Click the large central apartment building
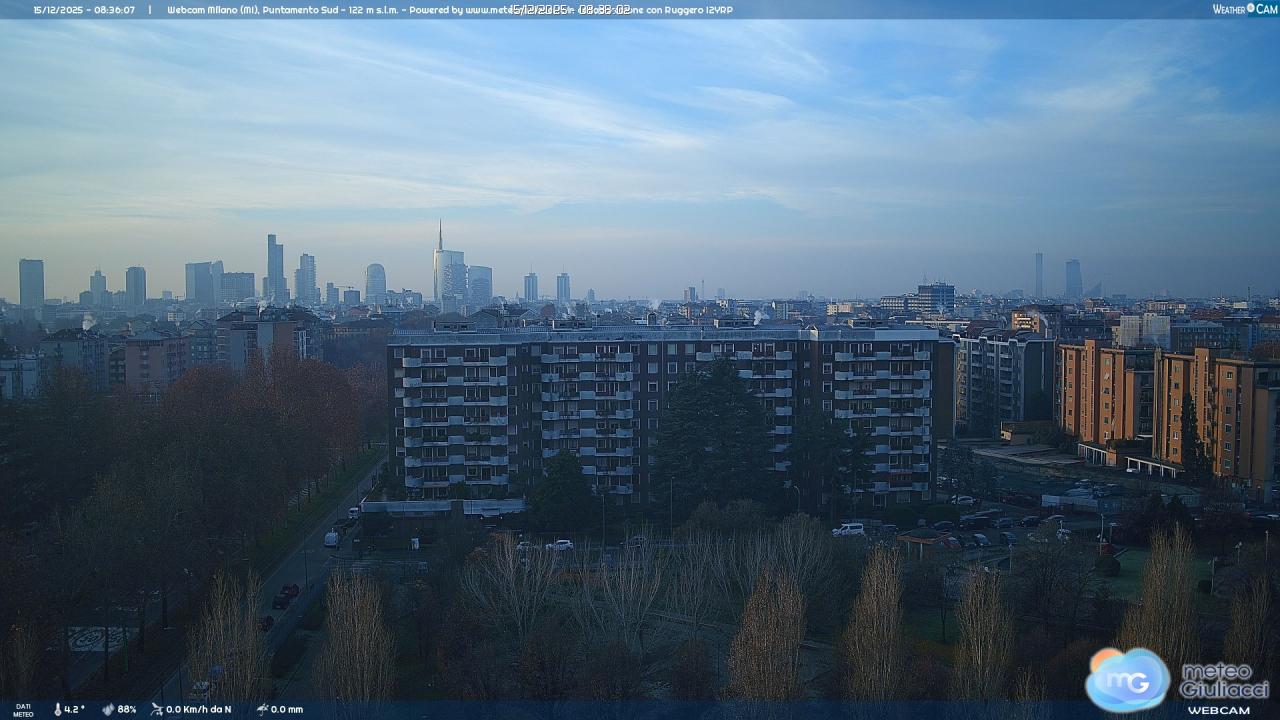 [x=660, y=410]
